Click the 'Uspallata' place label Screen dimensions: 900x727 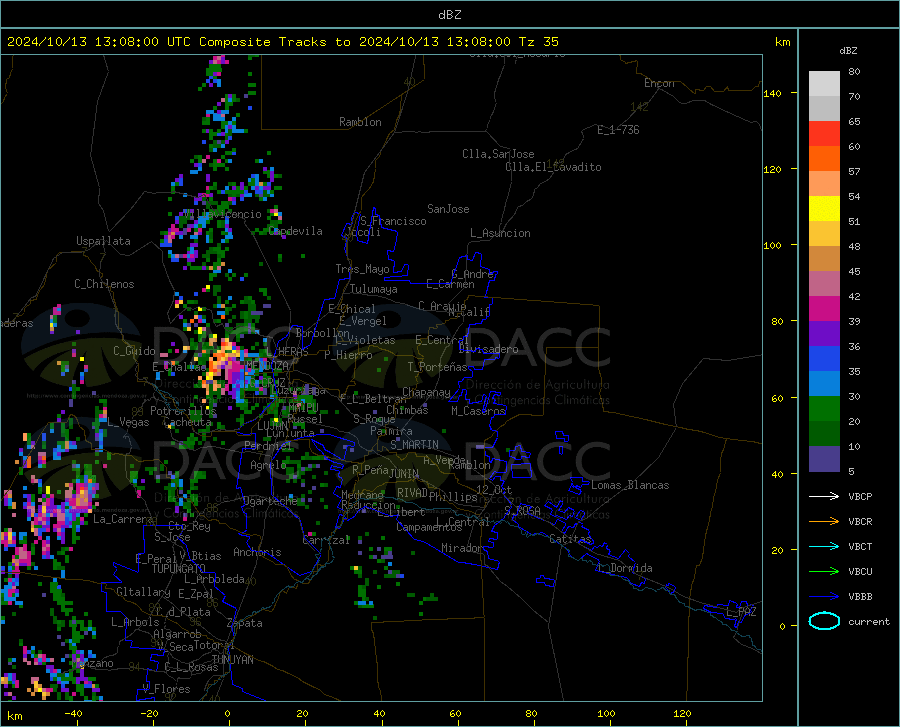(x=103, y=241)
